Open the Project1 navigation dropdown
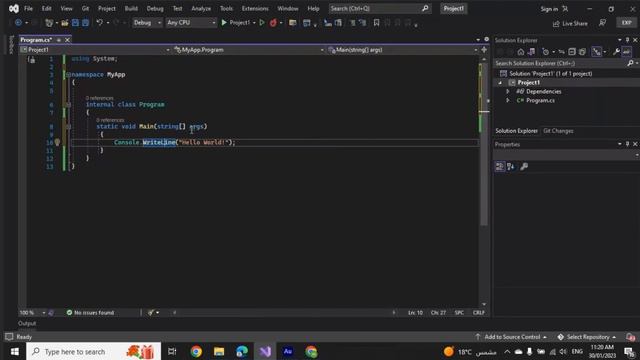 pyautogui.click(x=95, y=50)
